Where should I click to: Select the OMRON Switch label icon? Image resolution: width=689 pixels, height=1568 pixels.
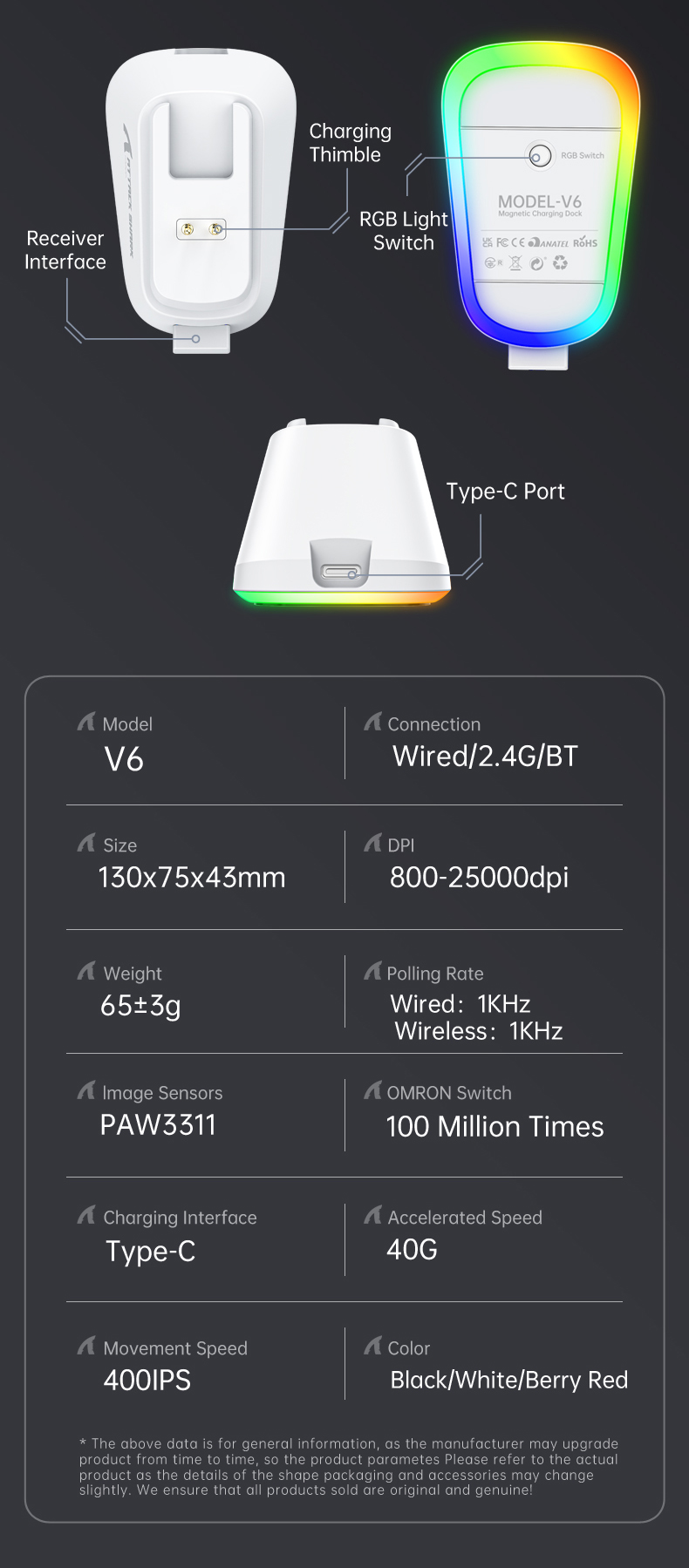(372, 1090)
